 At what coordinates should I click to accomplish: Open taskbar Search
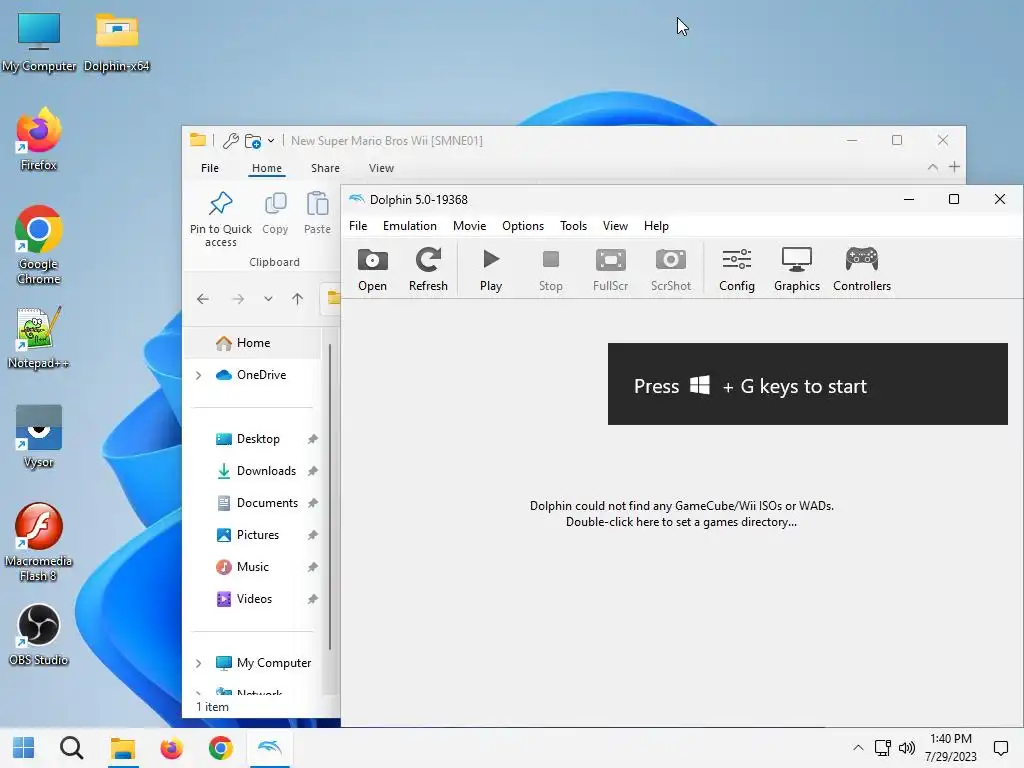(x=72, y=748)
